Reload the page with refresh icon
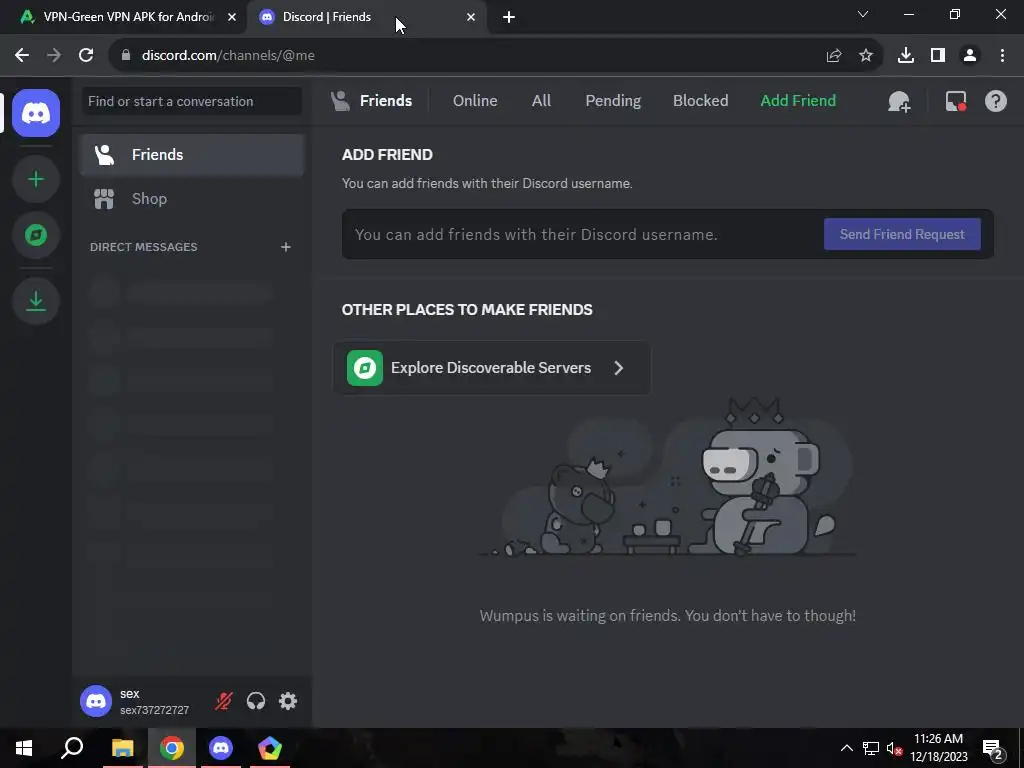The image size is (1024, 768). (x=86, y=56)
